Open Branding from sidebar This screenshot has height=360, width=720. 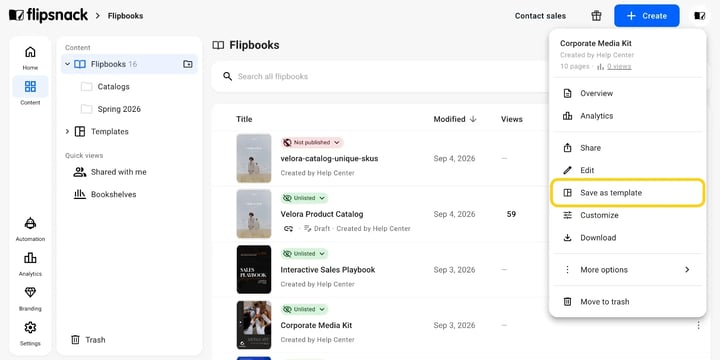click(x=30, y=299)
